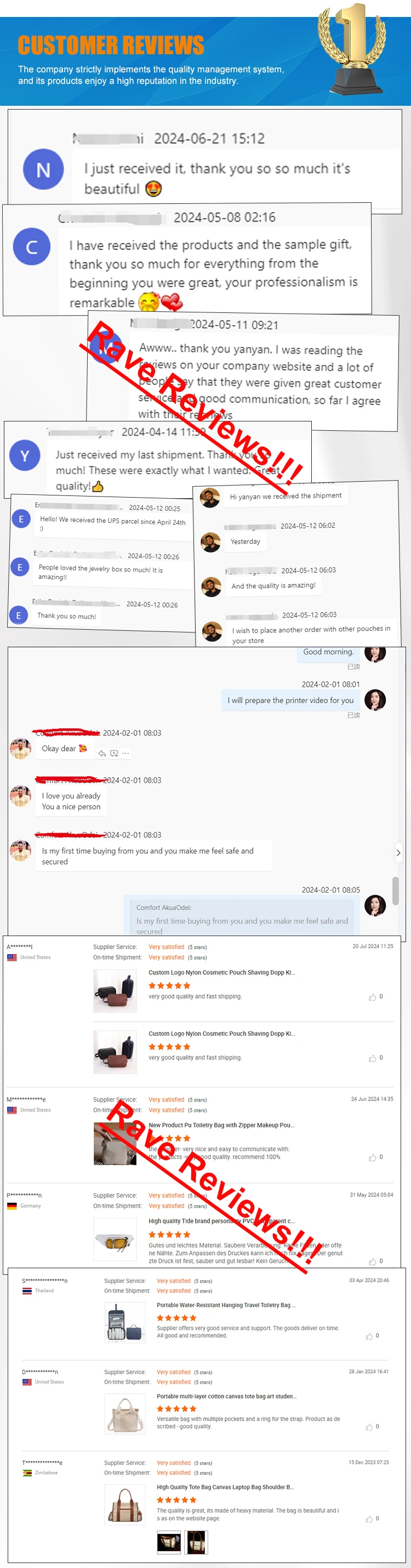Screen dimensions: 411x1568
Task: Open the three-dot menu beside 'Okay dear'
Action: pyautogui.click(x=125, y=754)
